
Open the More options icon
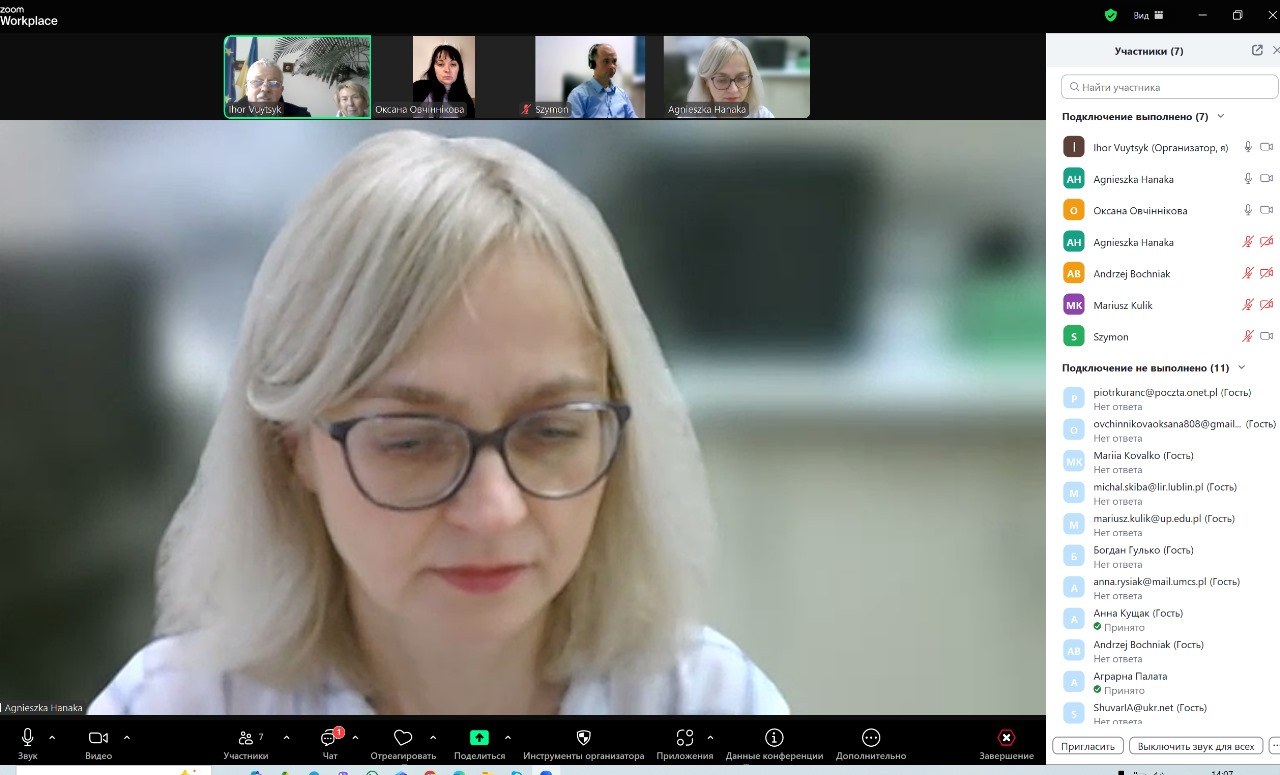[x=871, y=738]
